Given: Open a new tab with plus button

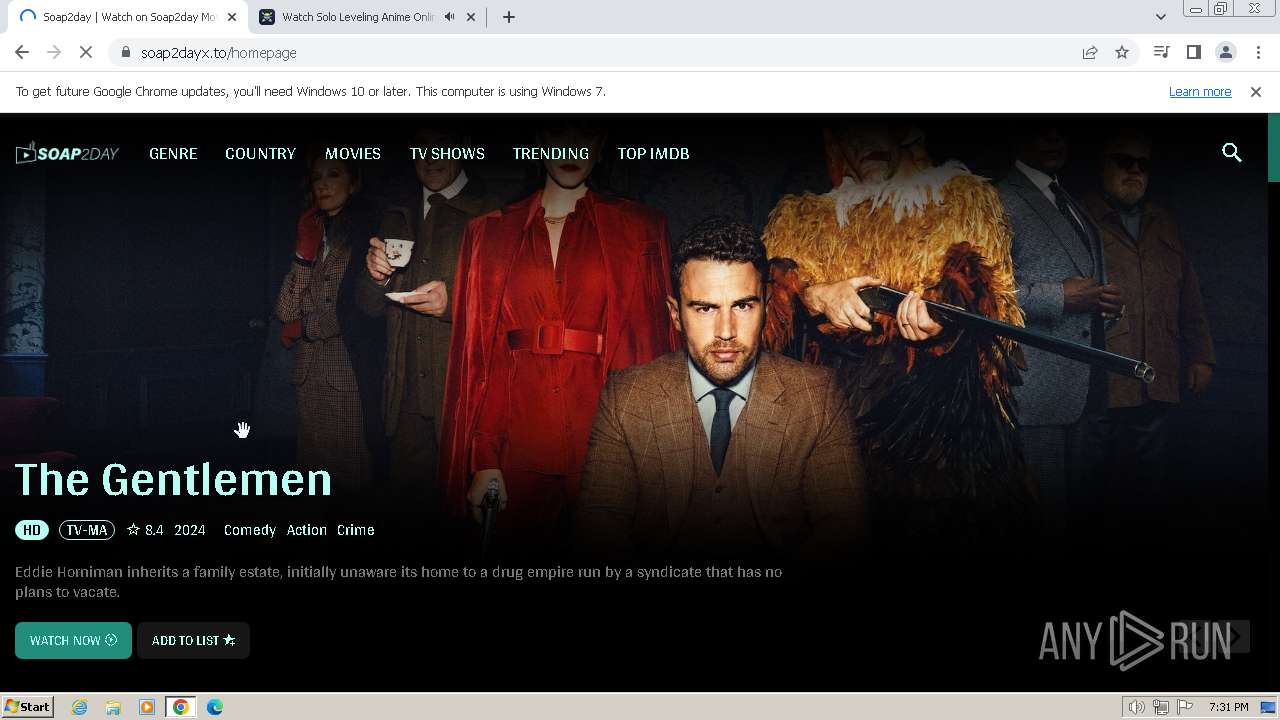Looking at the screenshot, I should [x=508, y=17].
